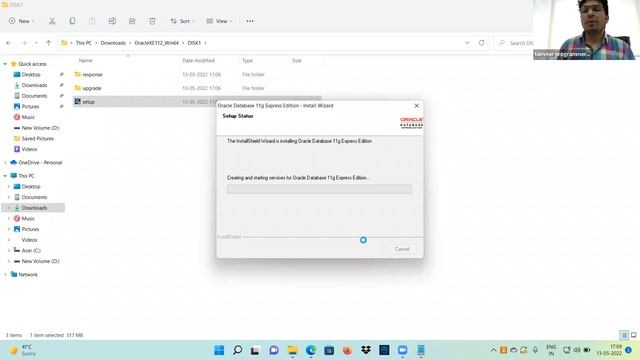Open Downloads under Quick access
Image resolution: width=640 pixels, height=360 pixels.
point(34,85)
